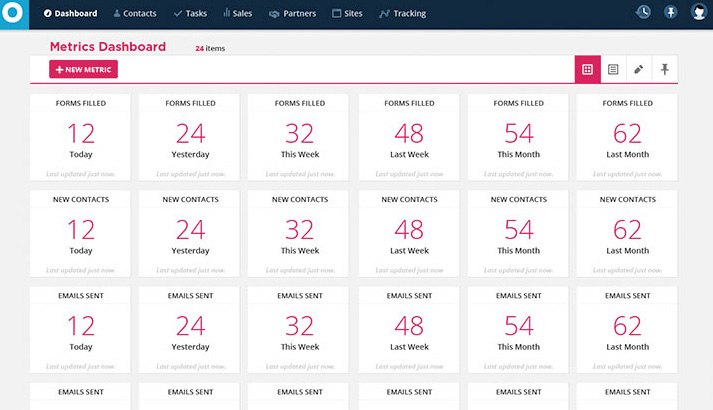The height and width of the screenshot is (410, 713).
Task: Switch to list view icon
Action: (x=613, y=69)
